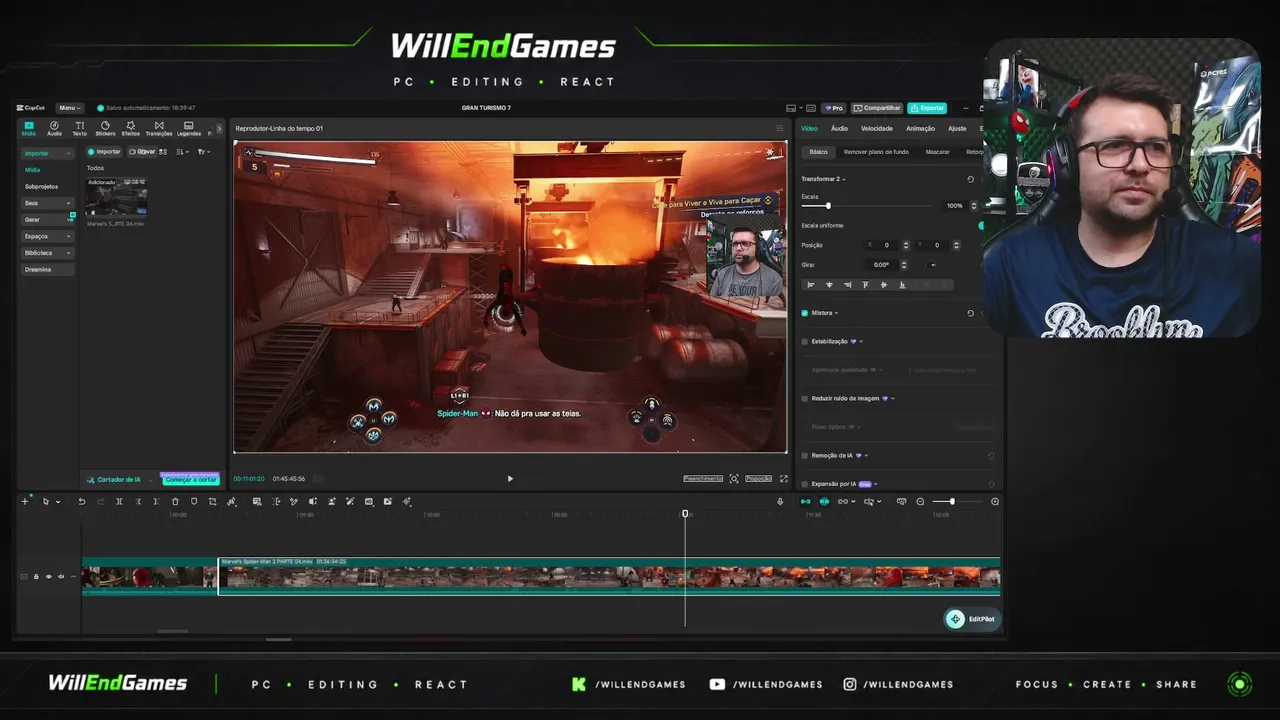Viewport: 1280px width, 720px height.
Task: Mute the timeline track audio
Action: [x=60, y=577]
